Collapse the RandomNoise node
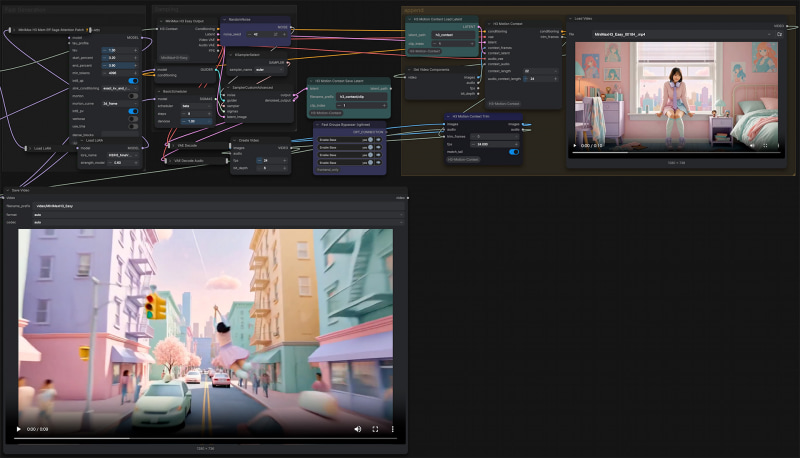This screenshot has height=458, width=800. 225,19
